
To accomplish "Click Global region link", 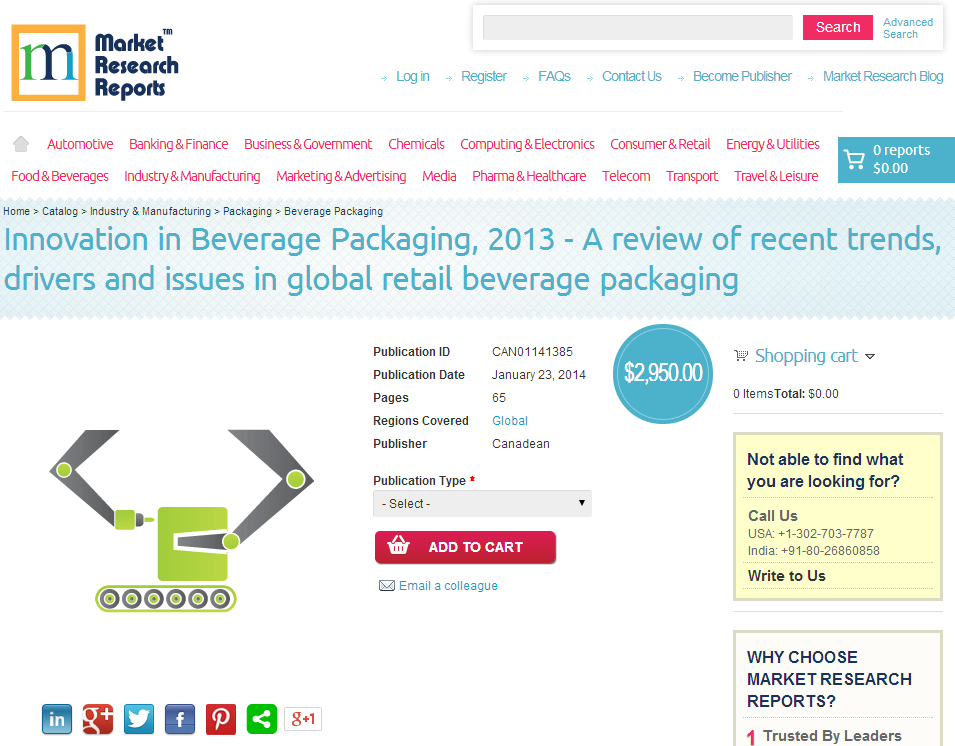I will [x=510, y=421].
